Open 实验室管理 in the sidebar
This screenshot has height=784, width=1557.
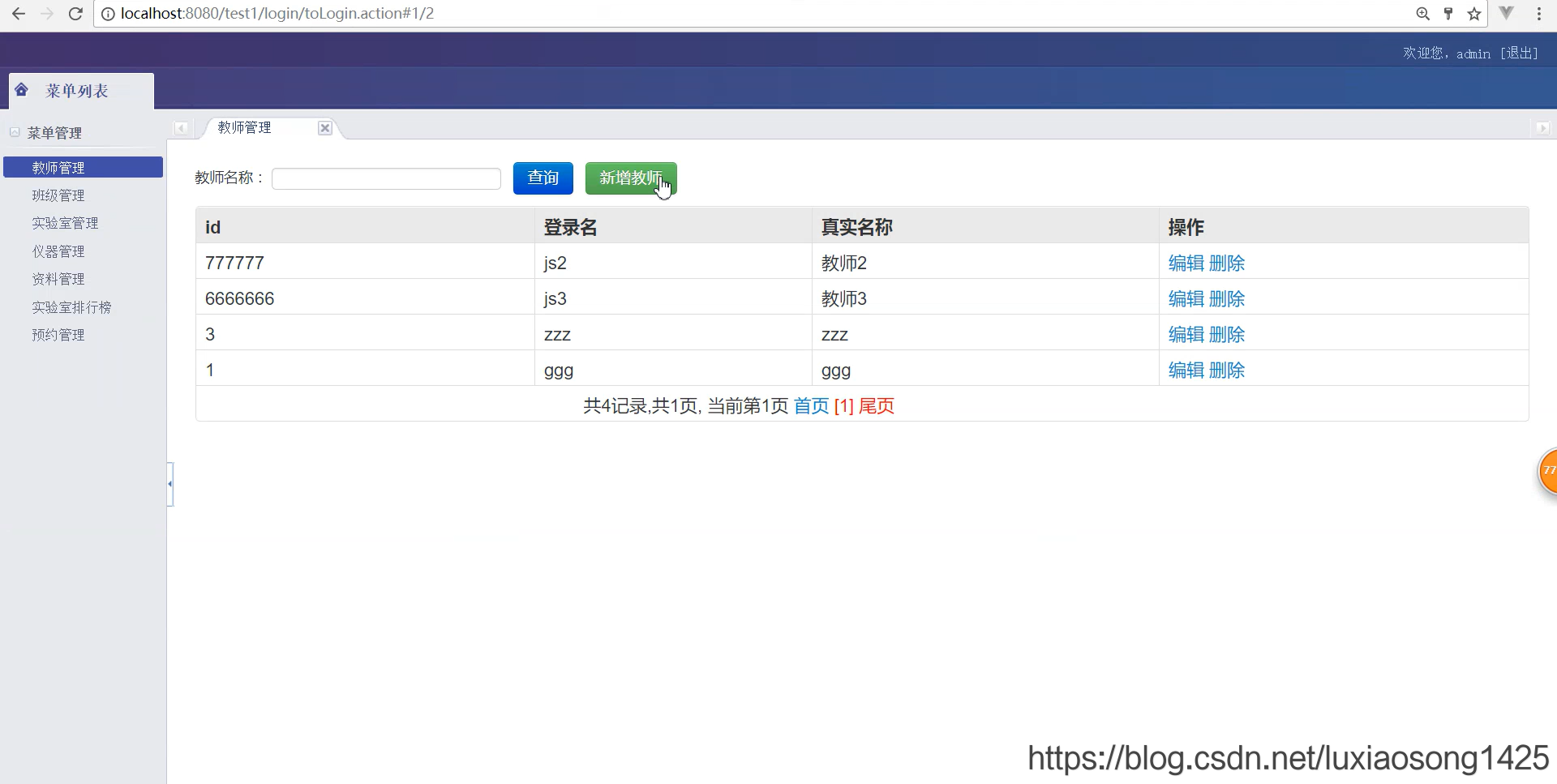pos(65,223)
